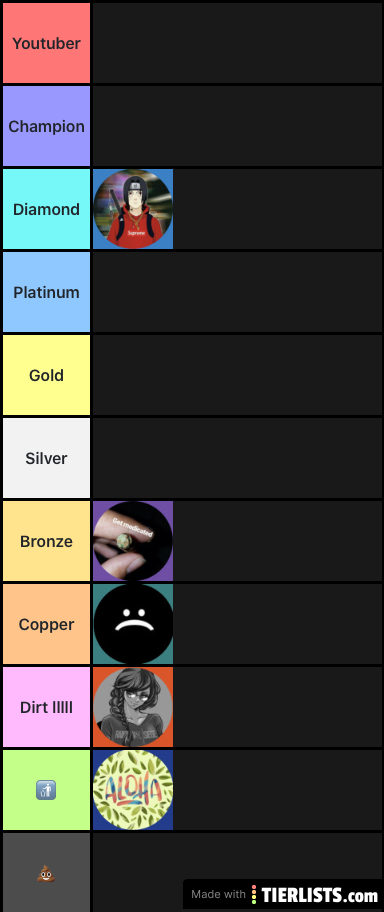Screen dimensions: 384x912
Task: Select the Youtuber tier label
Action: tap(47, 43)
